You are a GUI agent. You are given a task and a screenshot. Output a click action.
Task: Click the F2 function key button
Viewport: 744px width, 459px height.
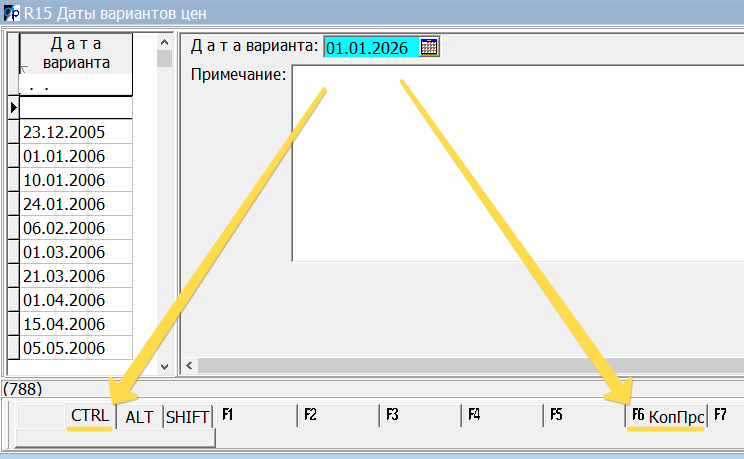pos(338,415)
